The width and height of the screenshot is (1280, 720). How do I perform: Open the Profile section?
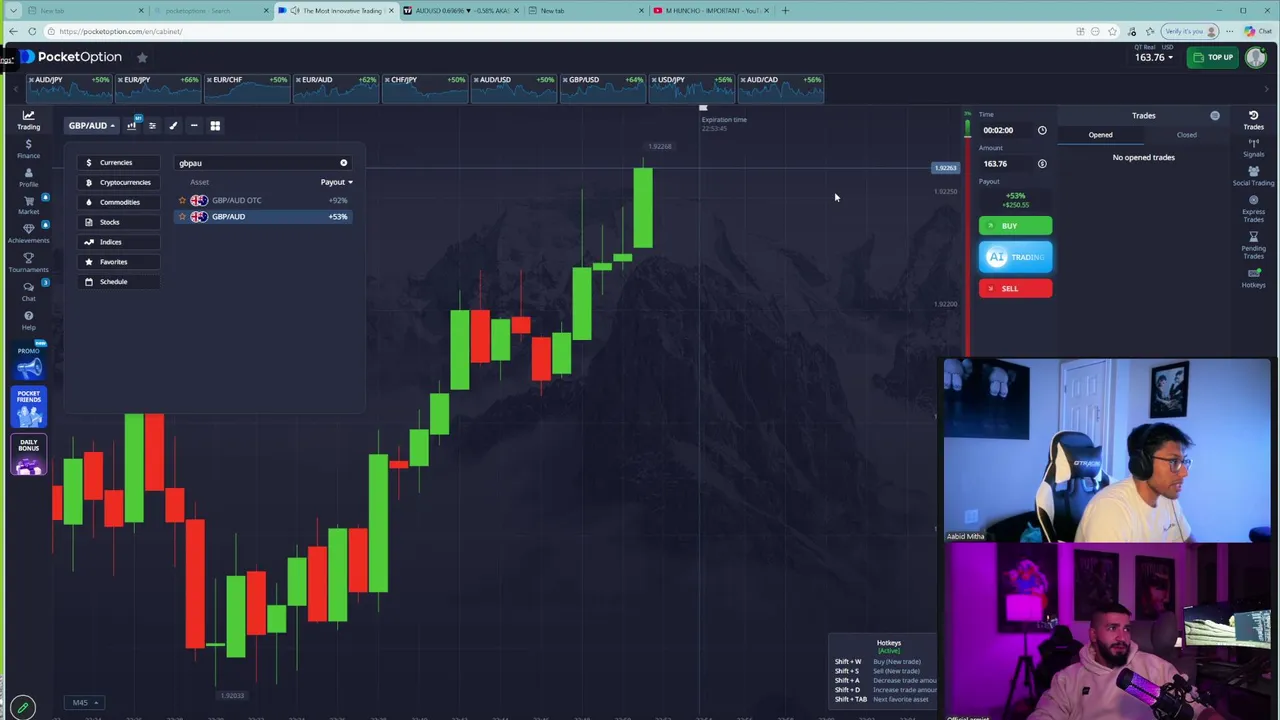point(28,178)
